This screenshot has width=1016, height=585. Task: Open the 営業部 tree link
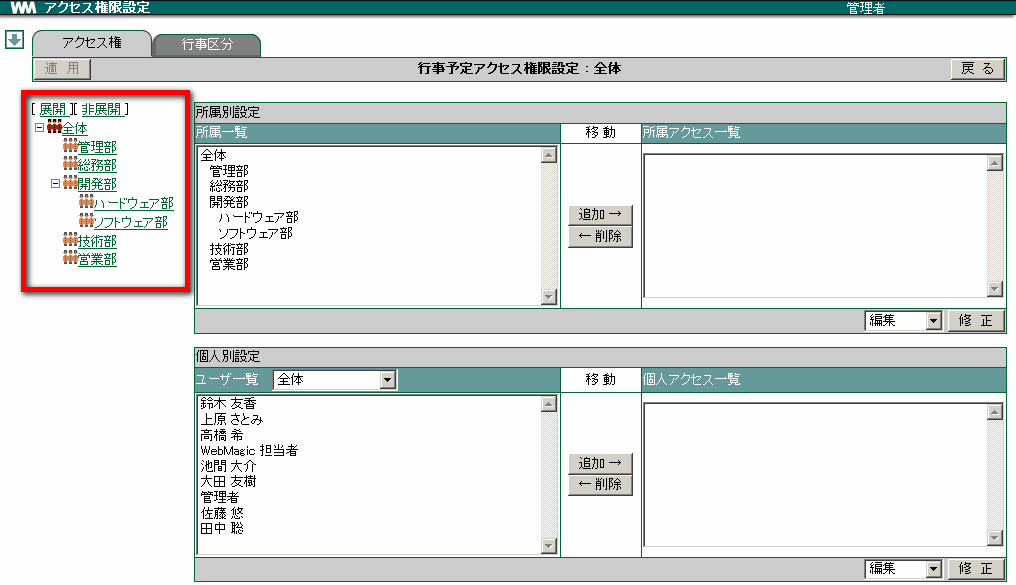pos(97,259)
